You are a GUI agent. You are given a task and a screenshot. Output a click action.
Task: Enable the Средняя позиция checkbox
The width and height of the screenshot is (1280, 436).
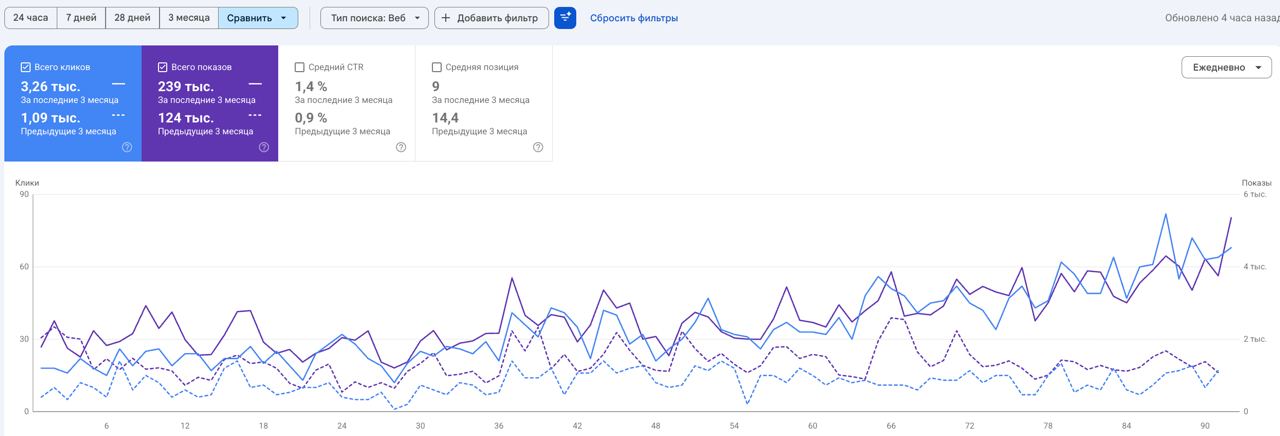[437, 67]
